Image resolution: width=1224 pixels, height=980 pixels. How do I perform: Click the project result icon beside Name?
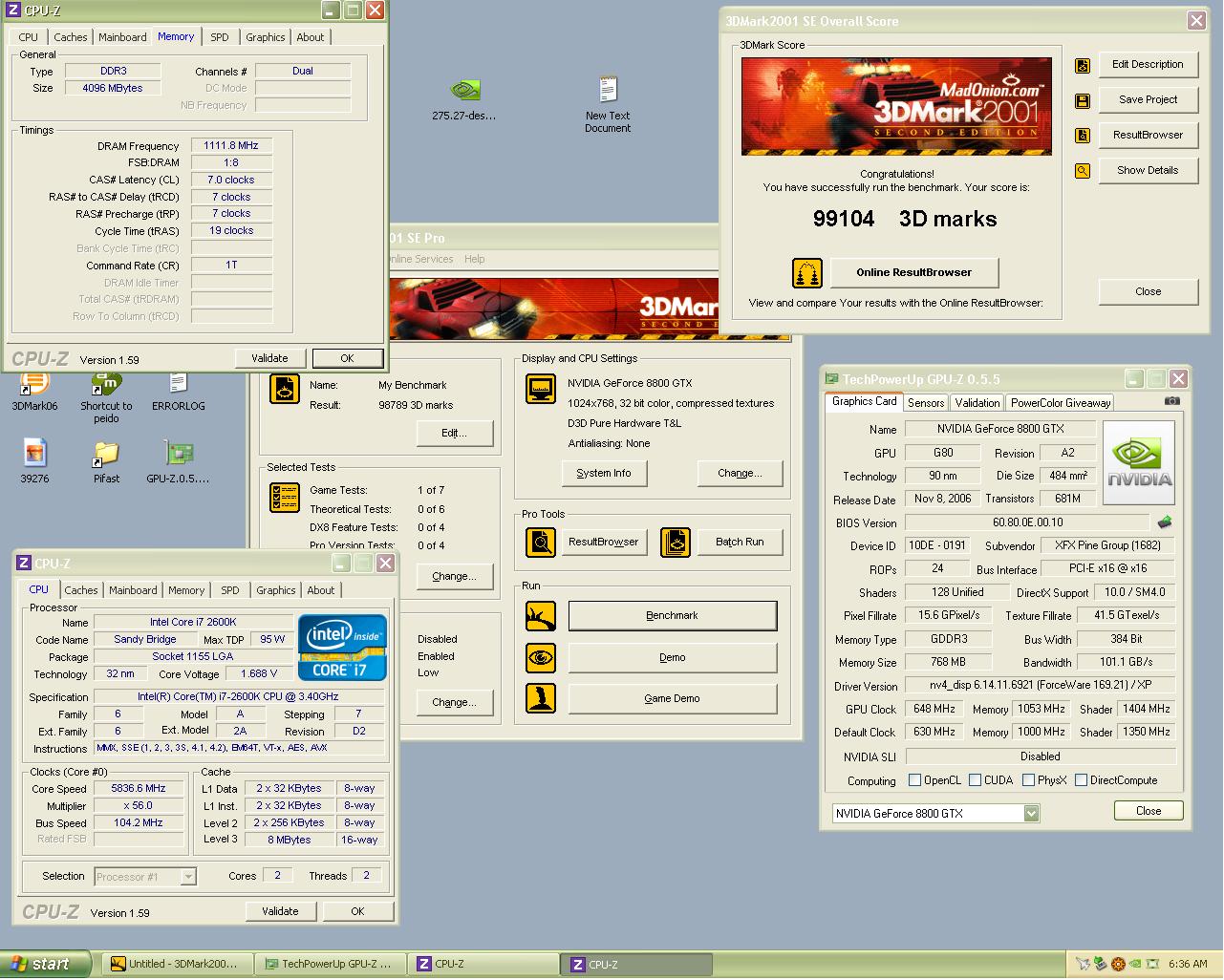point(285,390)
